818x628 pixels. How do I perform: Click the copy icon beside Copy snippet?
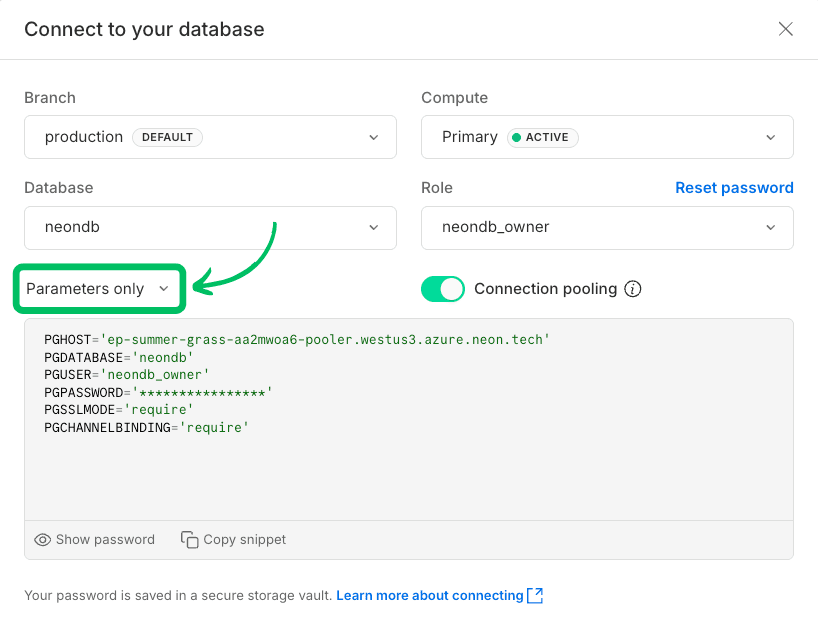(x=189, y=539)
